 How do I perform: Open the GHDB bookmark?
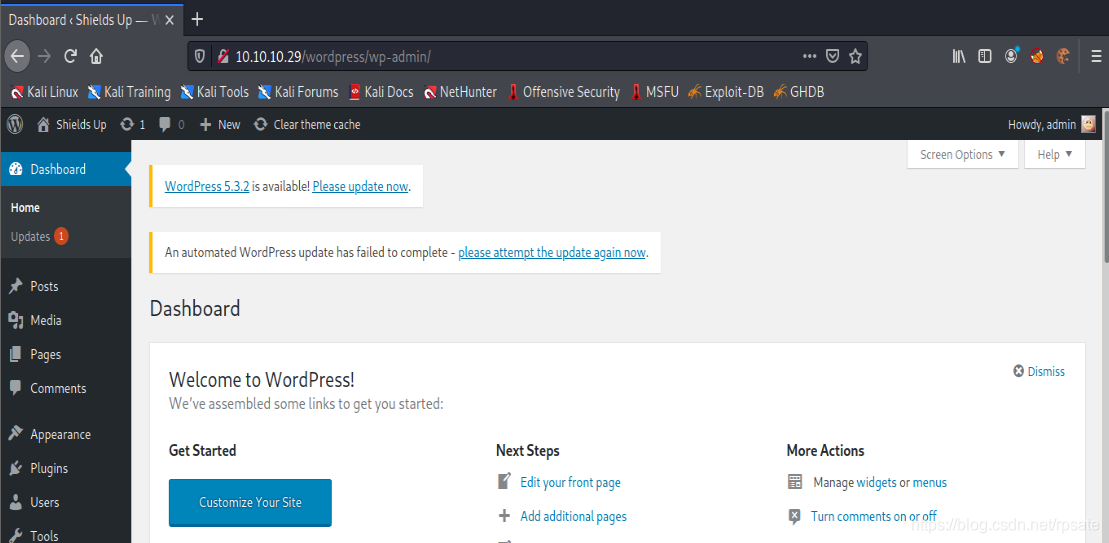(799, 92)
